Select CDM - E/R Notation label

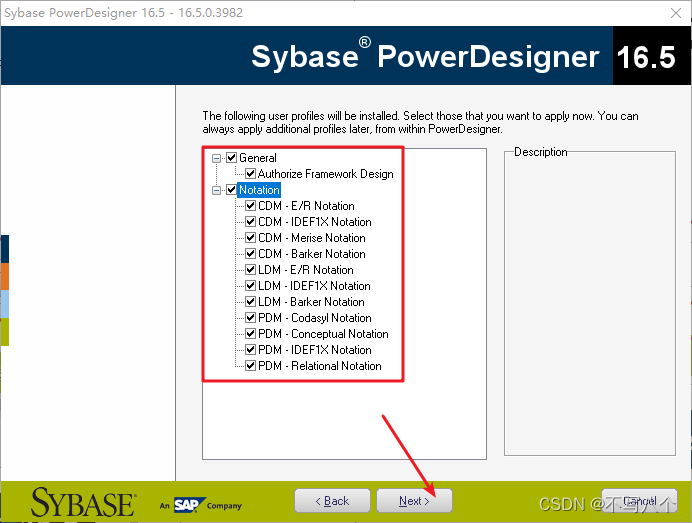coord(306,206)
